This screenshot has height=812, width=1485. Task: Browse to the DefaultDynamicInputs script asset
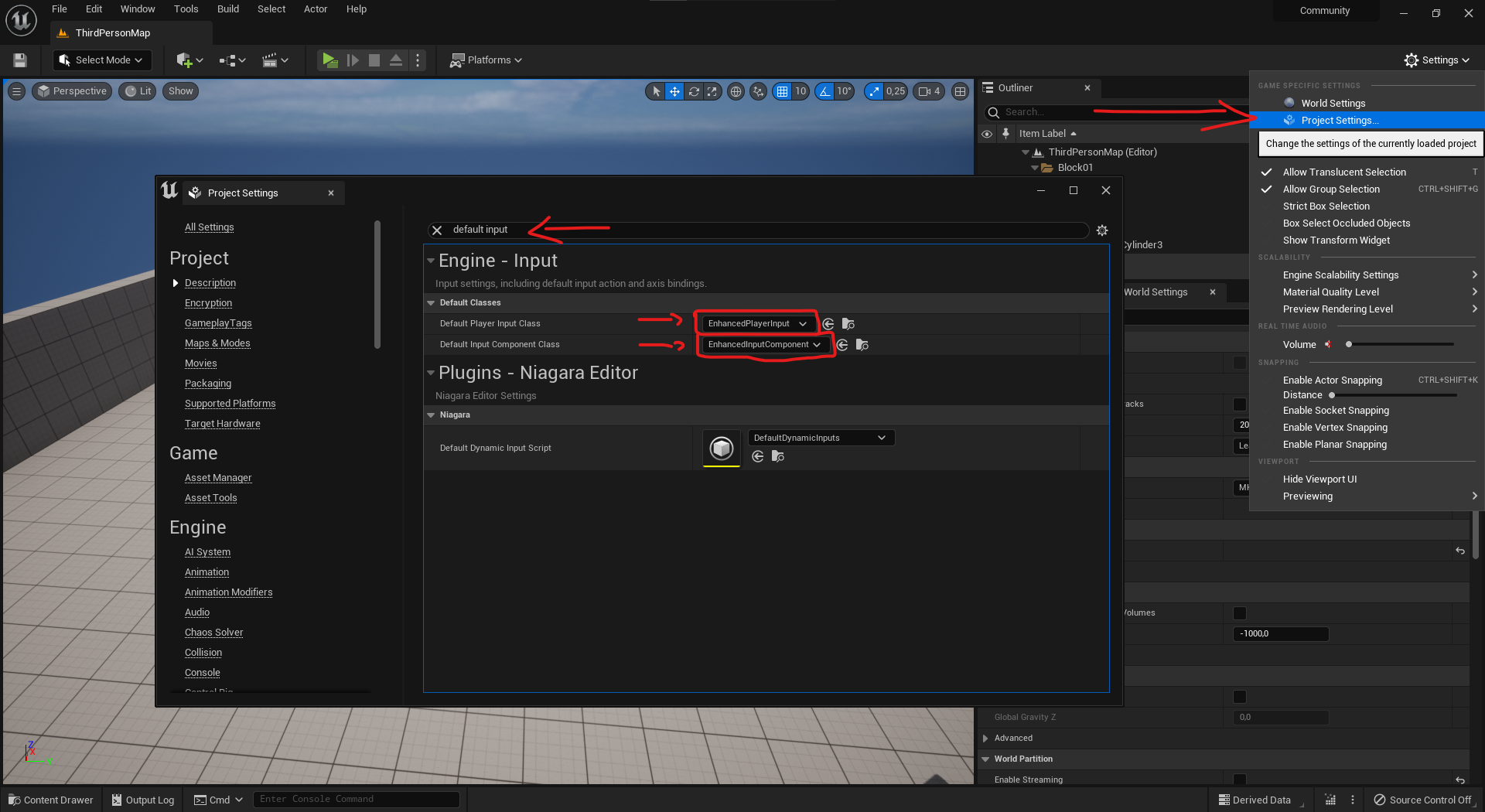pyautogui.click(x=778, y=456)
